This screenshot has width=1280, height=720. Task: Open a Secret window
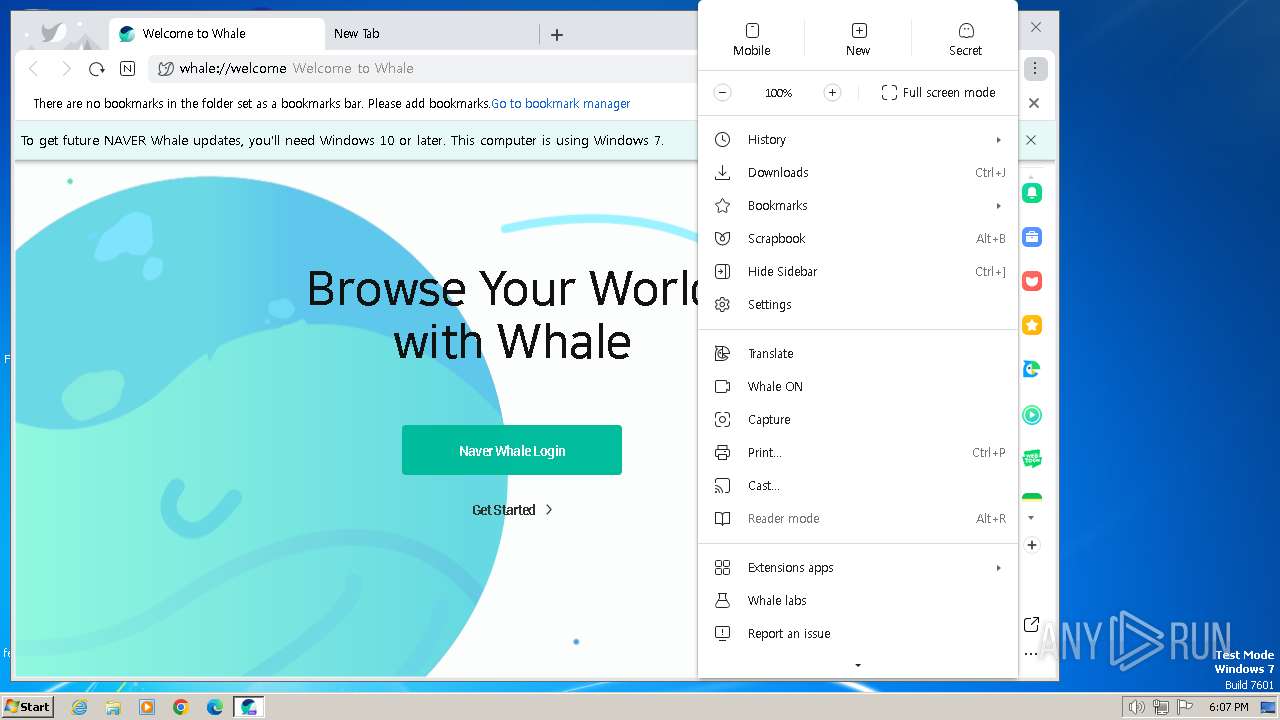(965, 39)
